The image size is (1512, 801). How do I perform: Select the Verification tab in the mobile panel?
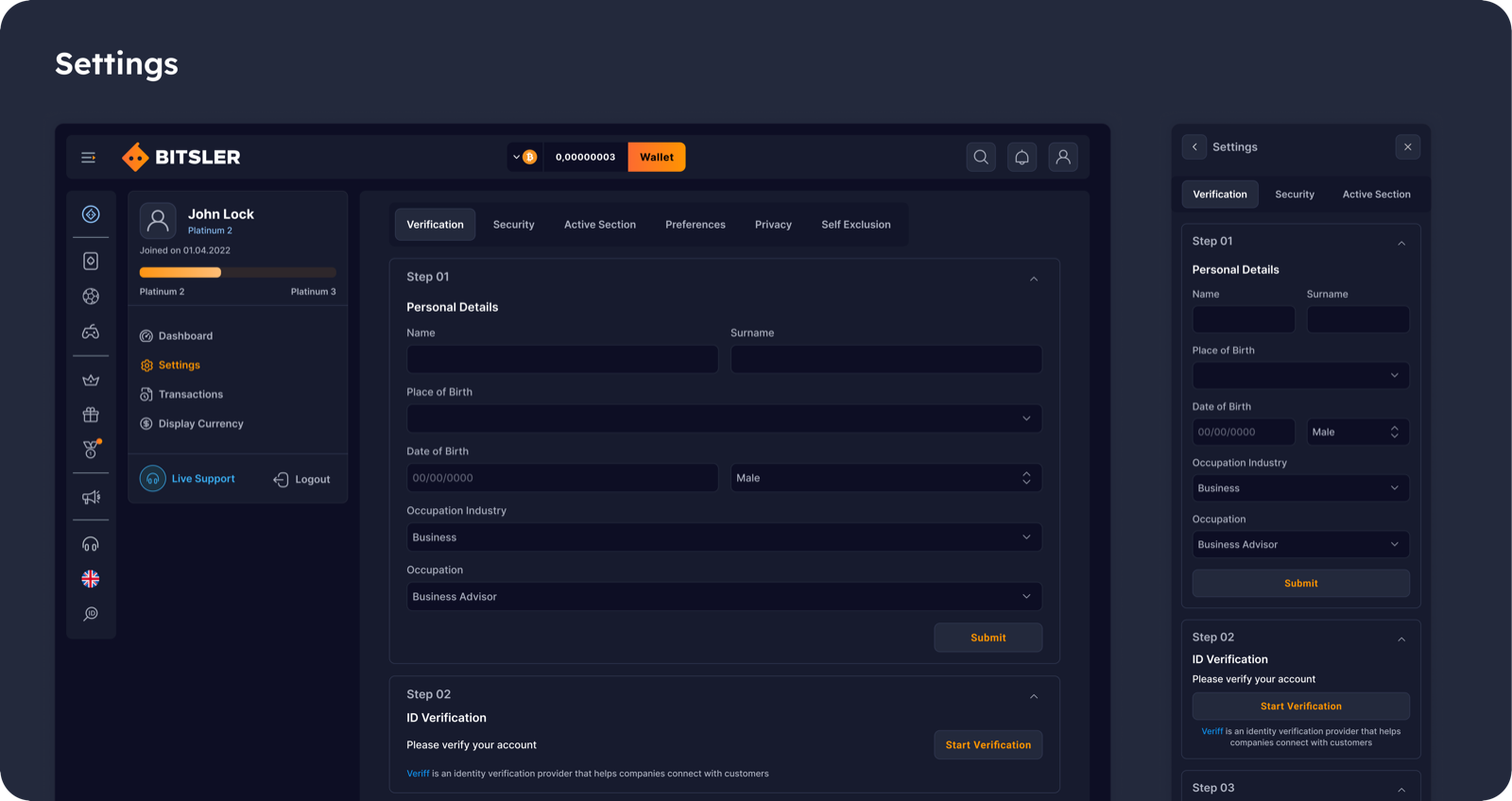click(1220, 195)
